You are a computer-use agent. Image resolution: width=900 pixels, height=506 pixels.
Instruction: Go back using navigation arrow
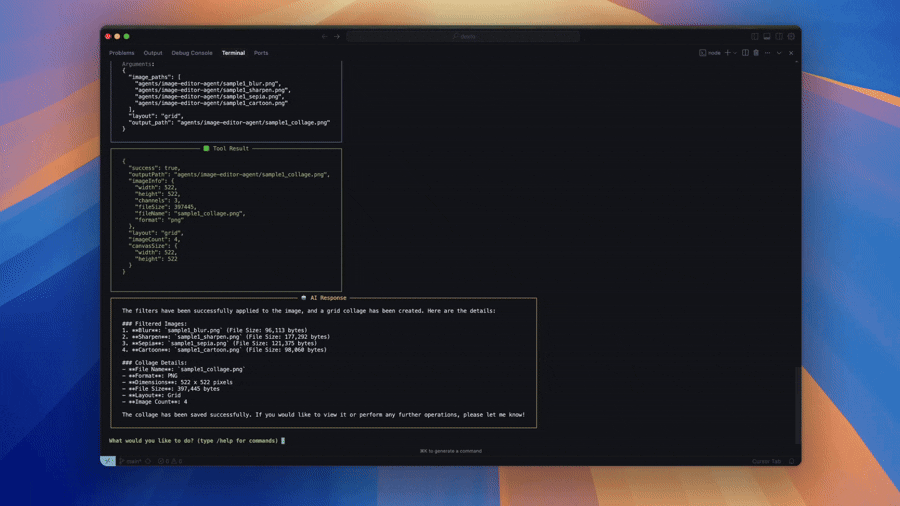click(324, 36)
